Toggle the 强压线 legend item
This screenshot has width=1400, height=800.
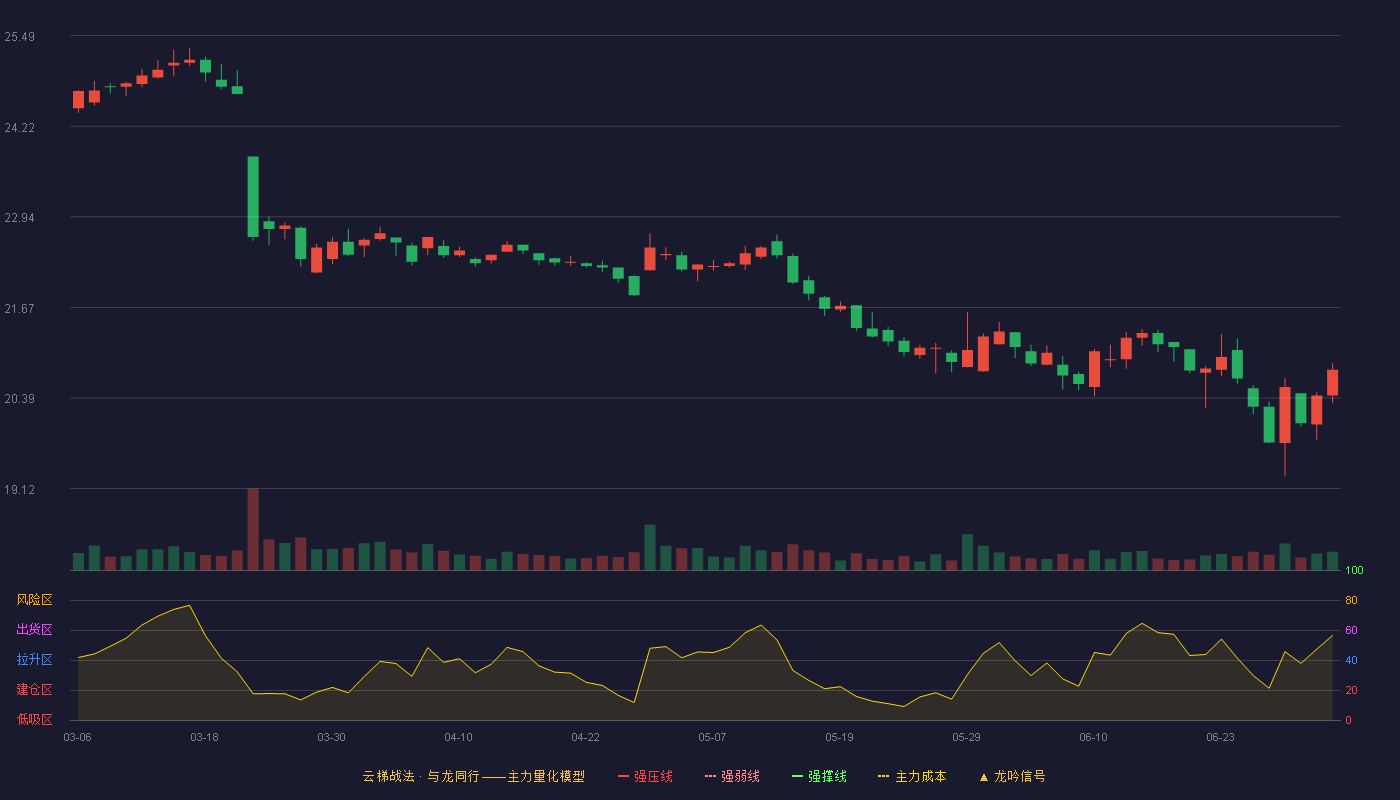[x=645, y=776]
